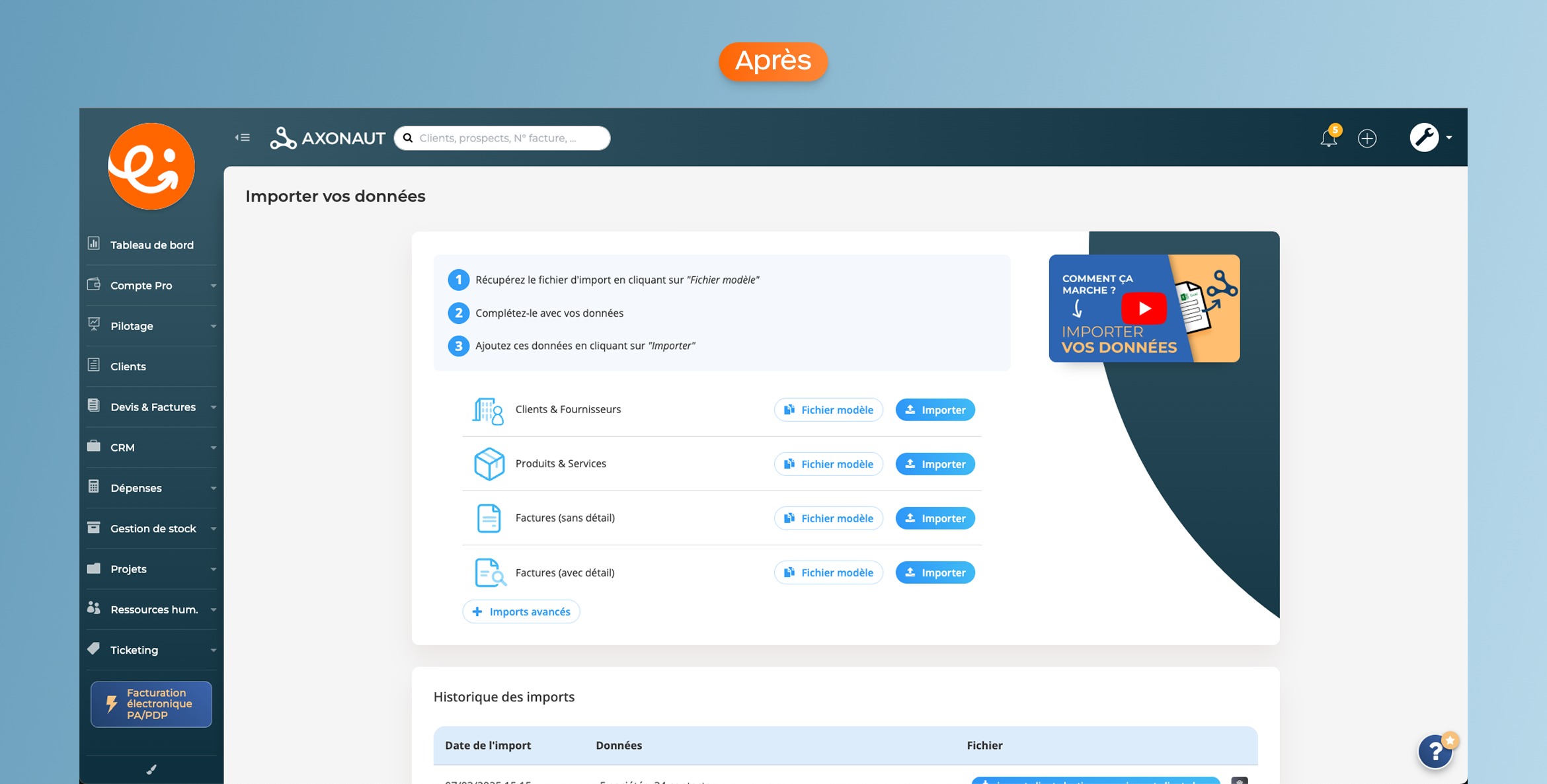The image size is (1547, 784).
Task: Click the plus circle quick-add icon
Action: tap(1367, 138)
